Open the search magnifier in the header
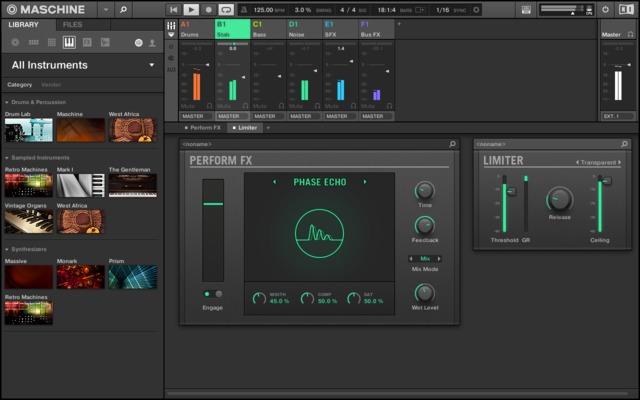This screenshot has width=640, height=400. point(123,9)
